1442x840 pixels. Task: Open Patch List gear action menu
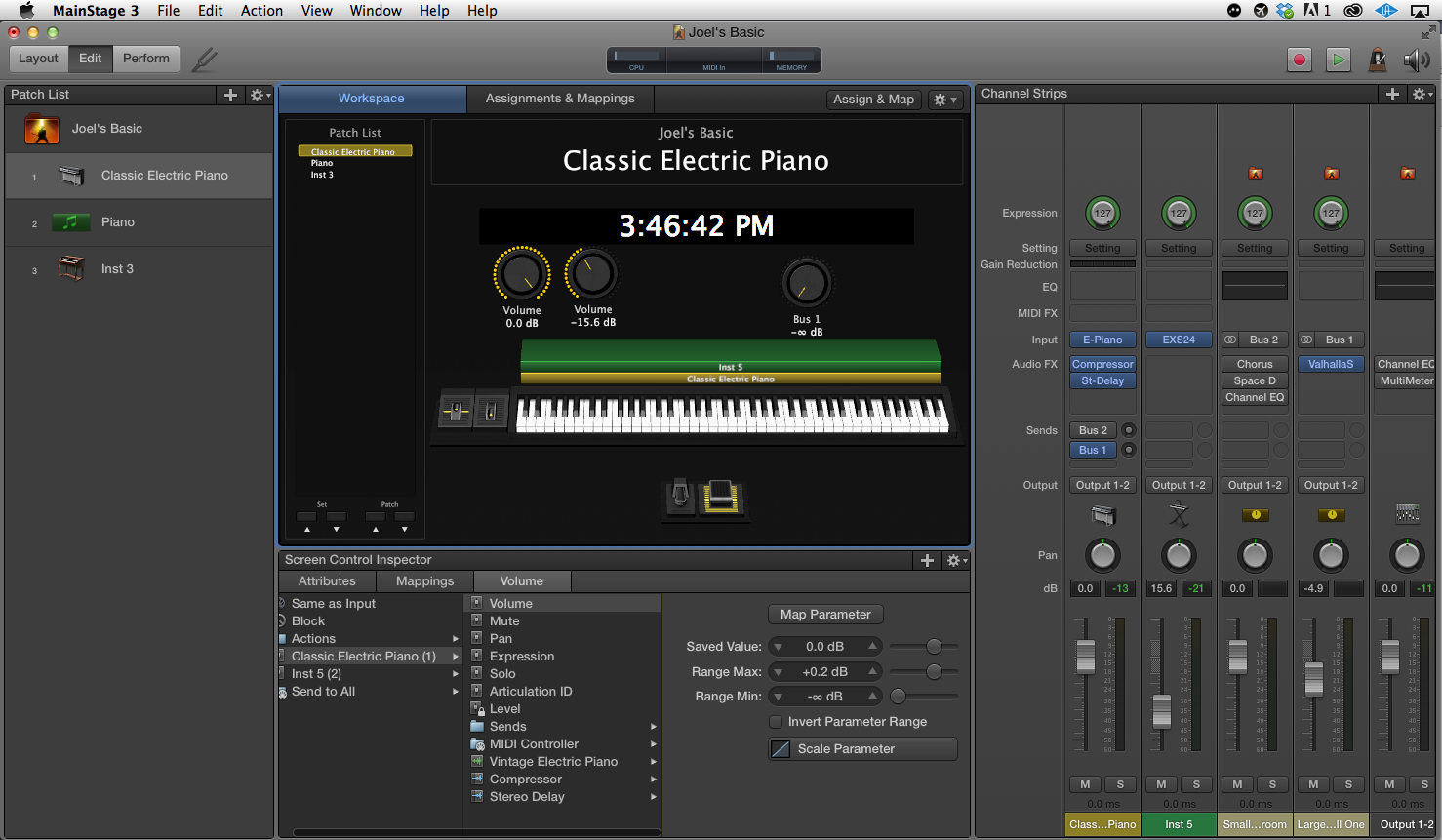coord(260,95)
